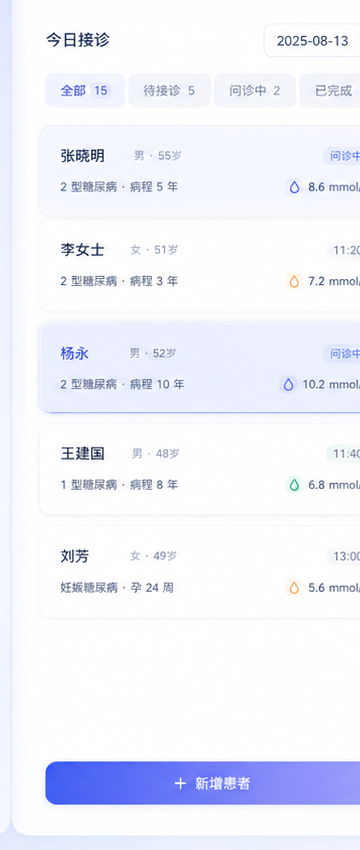Switch to the 待接诊 5 tab
Screen dimensions: 360x850
tap(169, 90)
